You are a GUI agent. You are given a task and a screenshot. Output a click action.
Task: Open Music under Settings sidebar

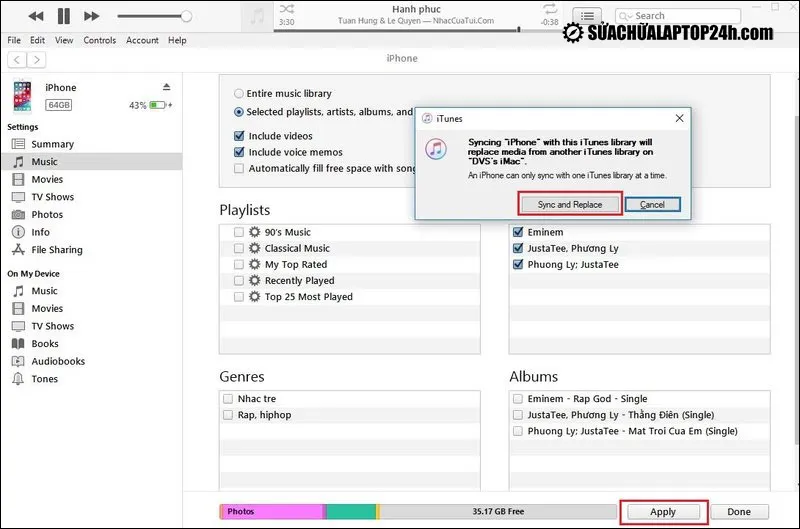coord(44,162)
